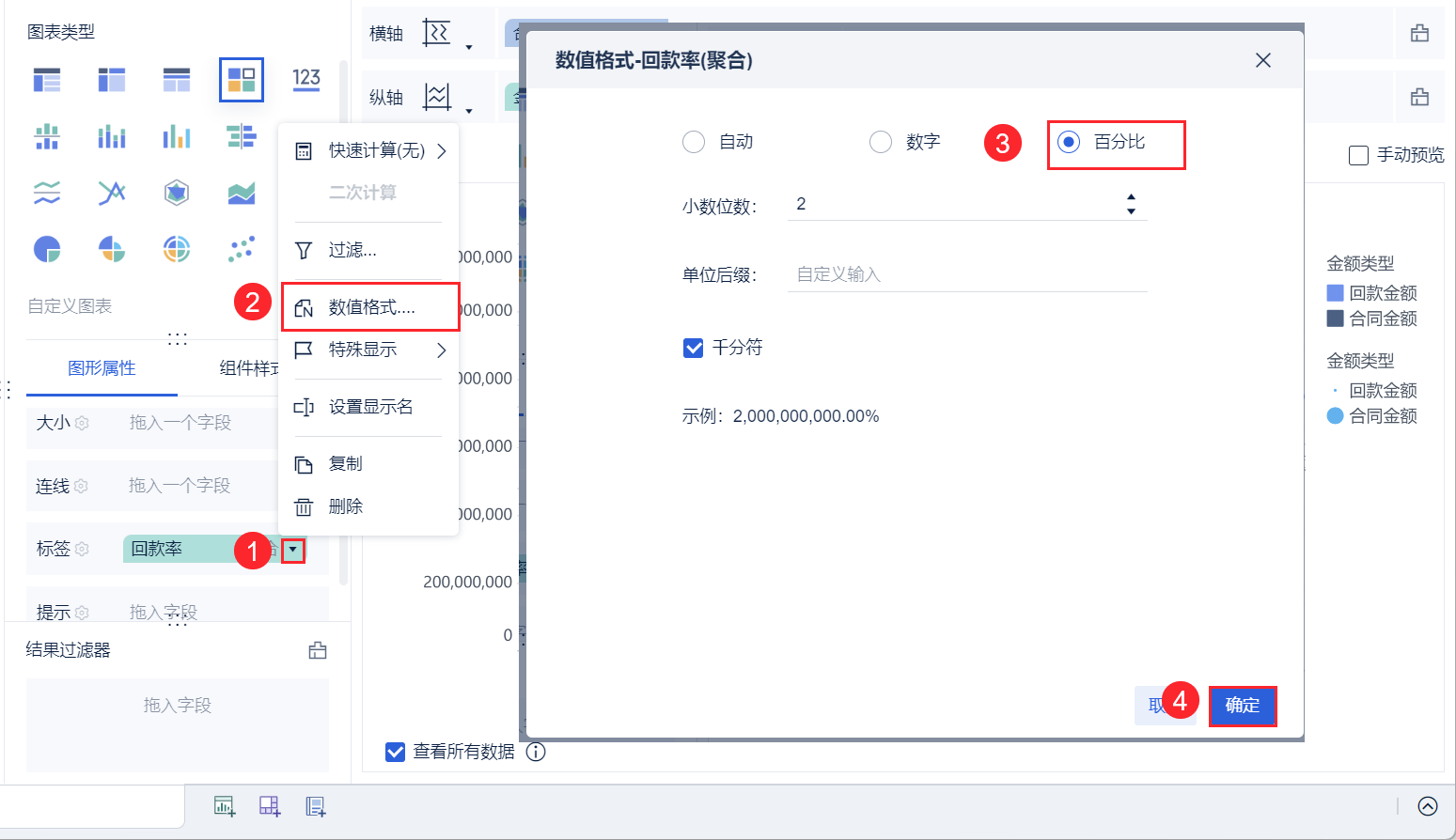1456x840 pixels.
Task: Add a chart component from bottom bar
Action: point(224,806)
